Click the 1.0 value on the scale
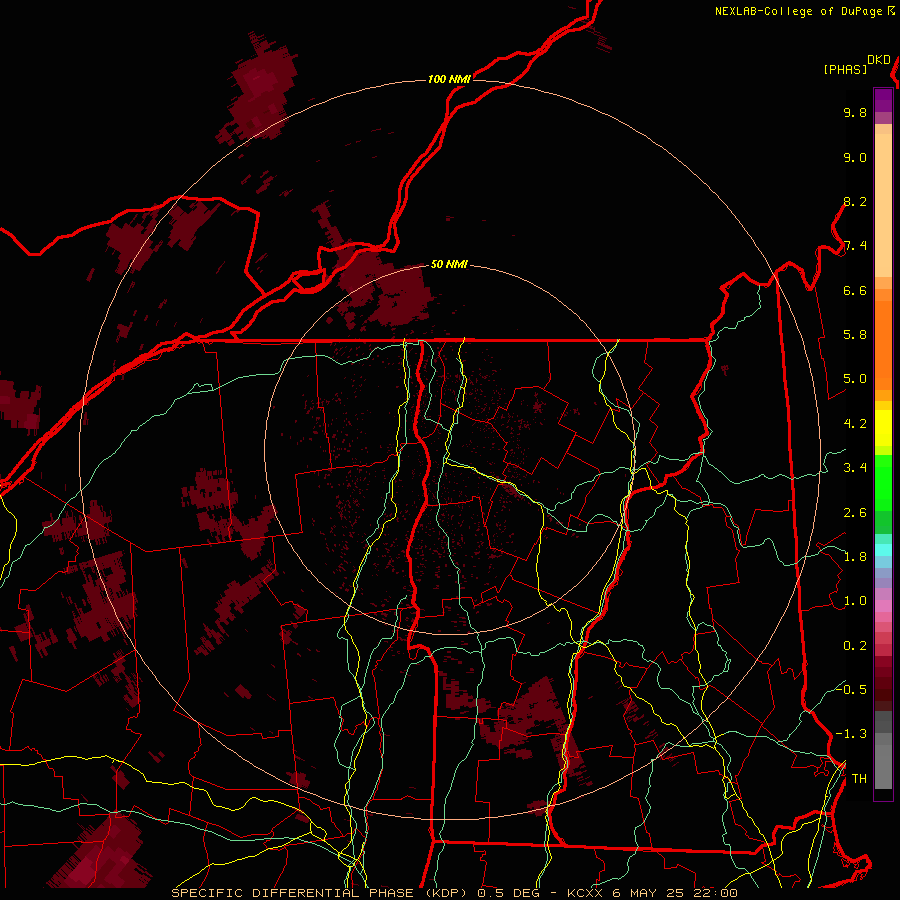 click(x=855, y=602)
